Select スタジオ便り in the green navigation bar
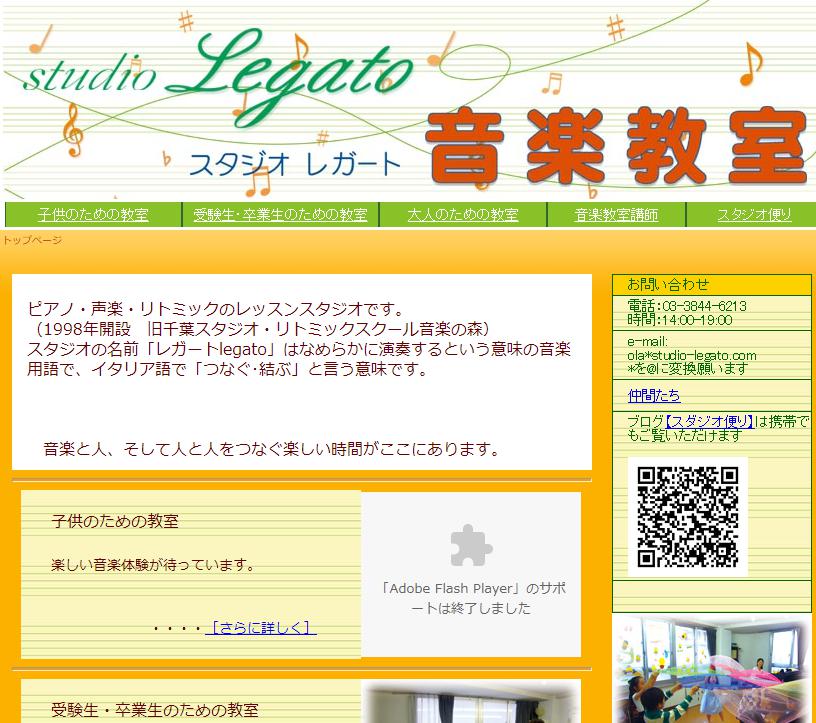This screenshot has height=723, width=816. (x=754, y=215)
